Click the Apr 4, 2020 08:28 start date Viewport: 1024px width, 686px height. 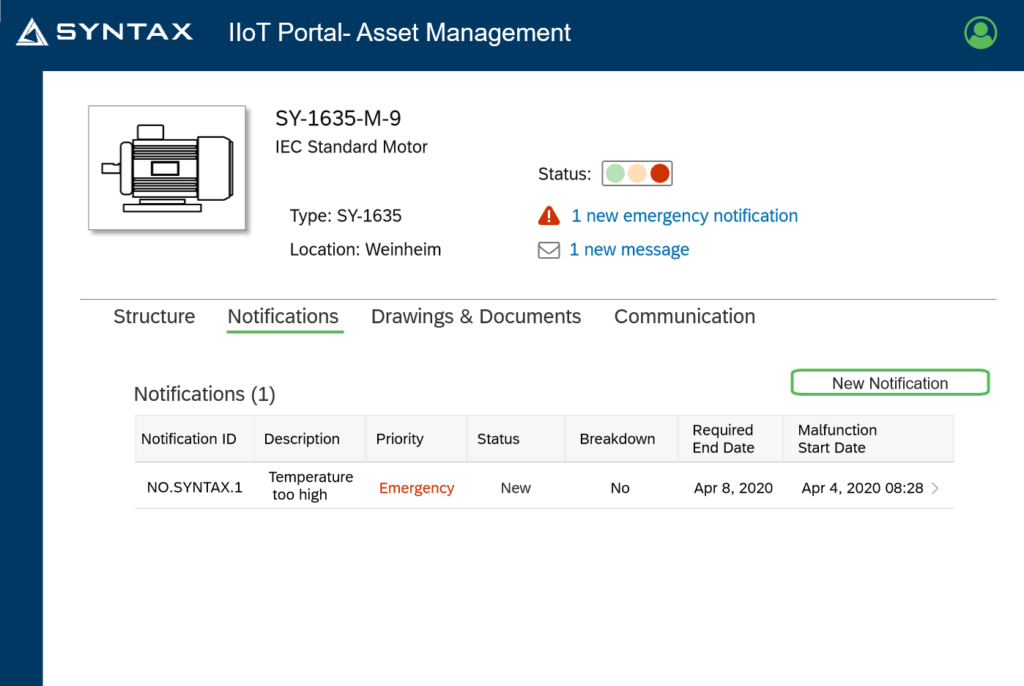coord(862,488)
